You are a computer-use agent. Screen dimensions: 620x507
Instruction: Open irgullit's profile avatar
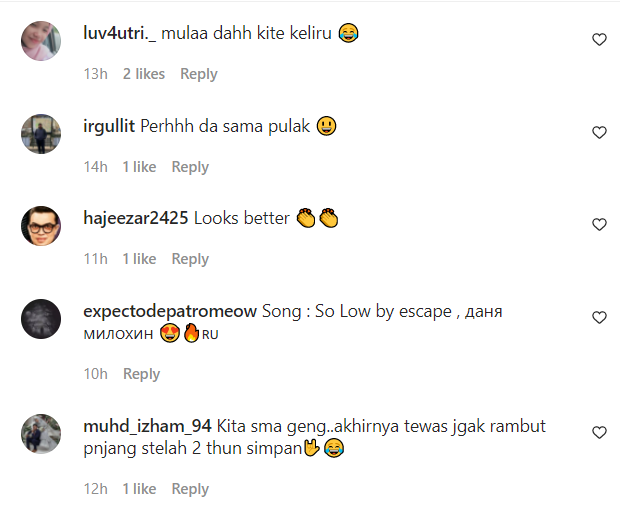41,134
